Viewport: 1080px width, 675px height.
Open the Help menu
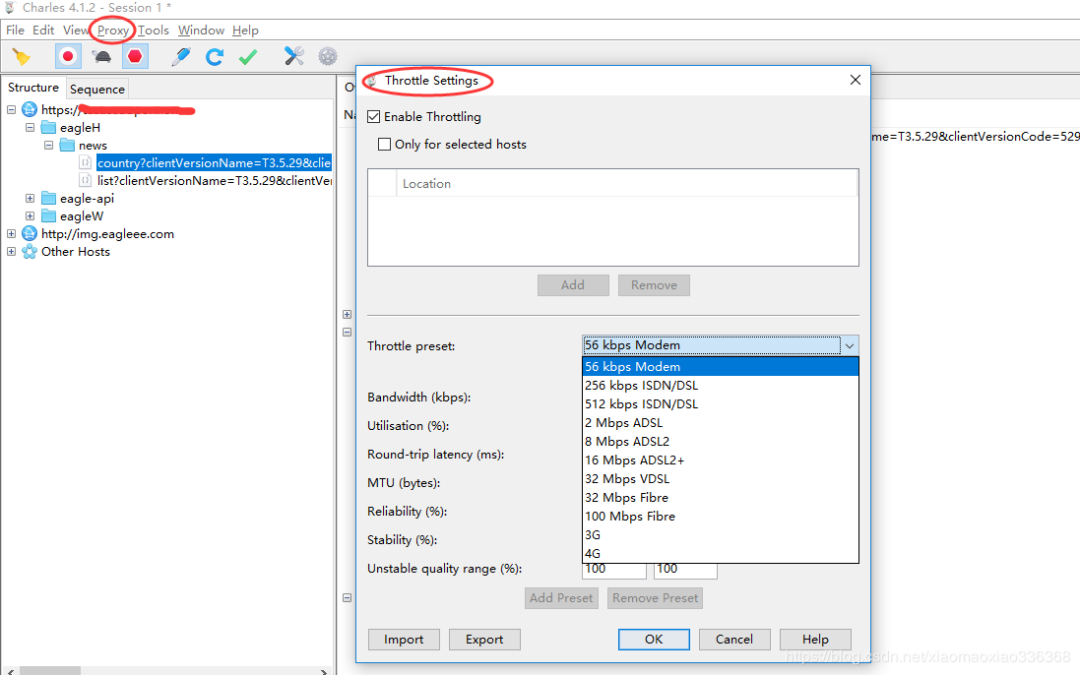click(245, 30)
